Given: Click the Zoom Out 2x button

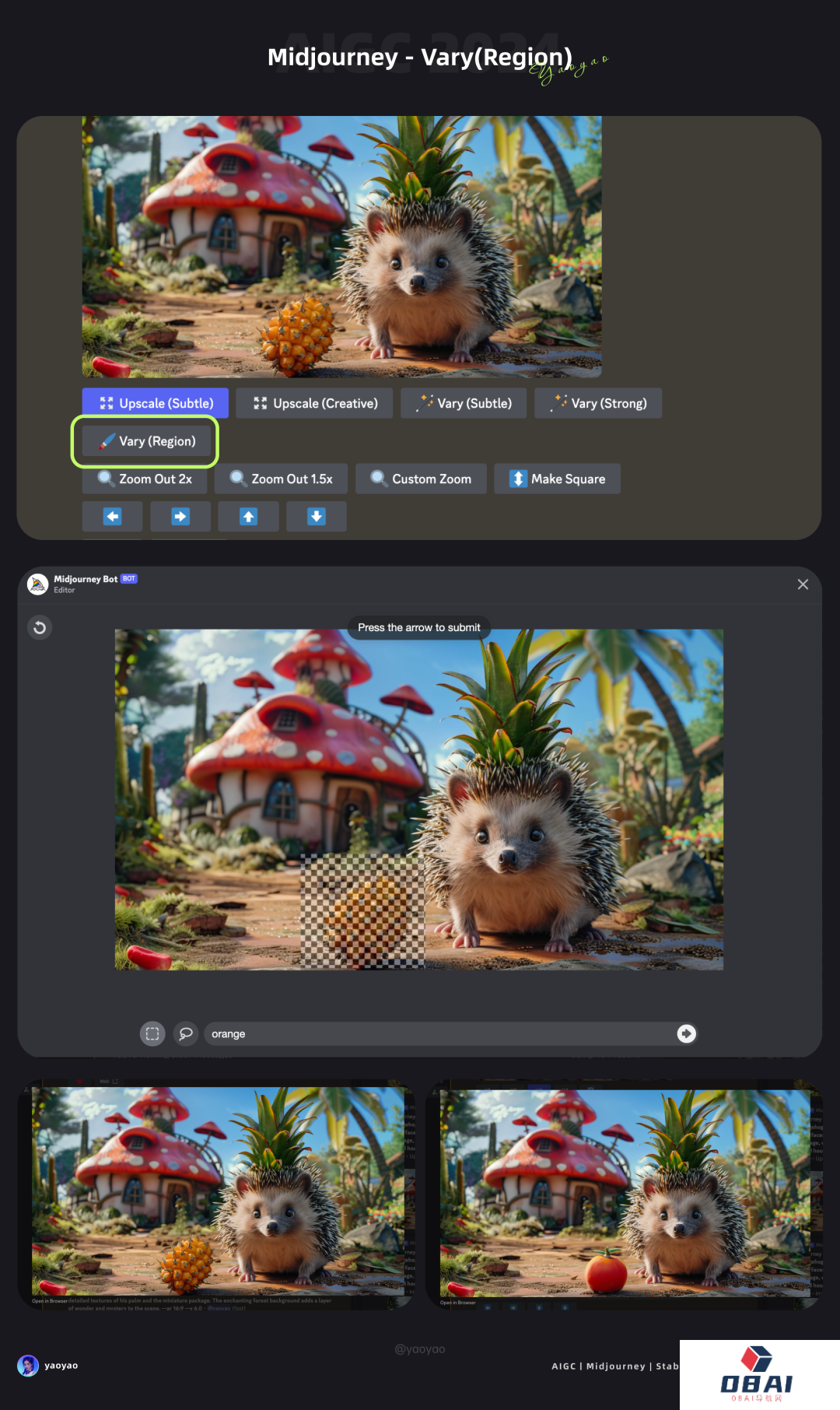Looking at the screenshot, I should [145, 479].
